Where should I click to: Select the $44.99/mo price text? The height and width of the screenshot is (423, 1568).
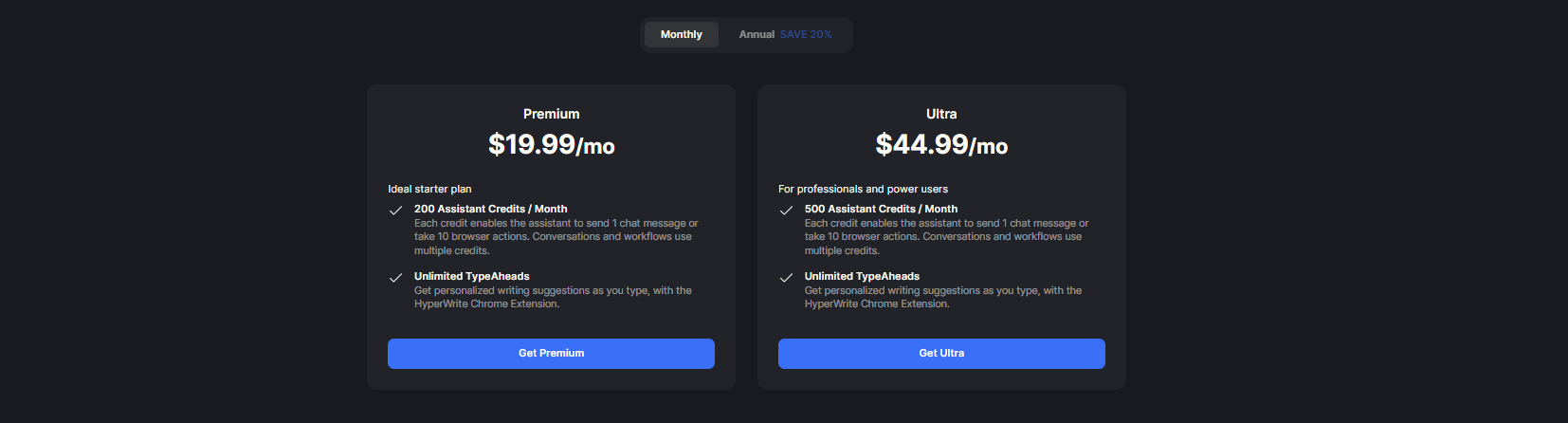(x=941, y=144)
